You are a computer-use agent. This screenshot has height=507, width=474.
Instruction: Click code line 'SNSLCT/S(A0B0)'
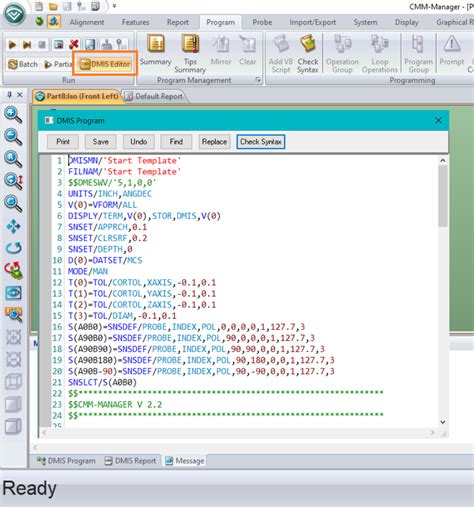(x=102, y=382)
